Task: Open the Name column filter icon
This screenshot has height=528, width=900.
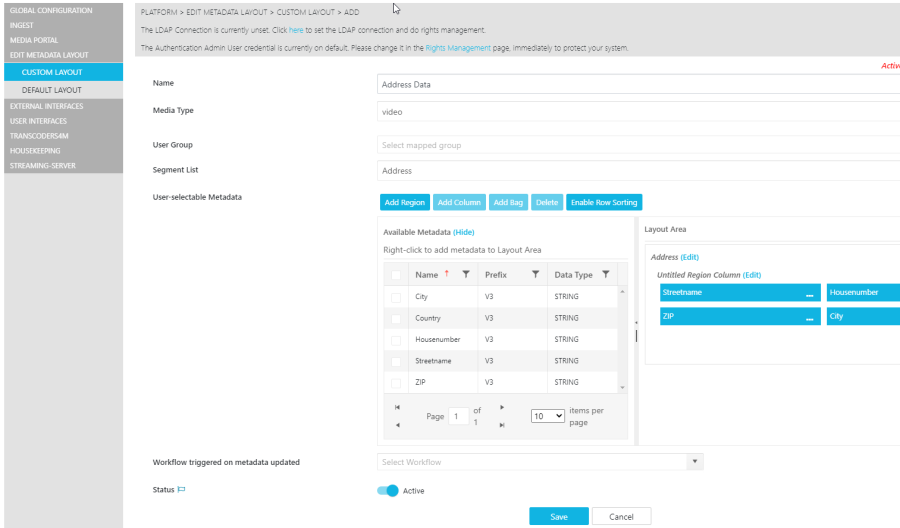Action: [466, 275]
